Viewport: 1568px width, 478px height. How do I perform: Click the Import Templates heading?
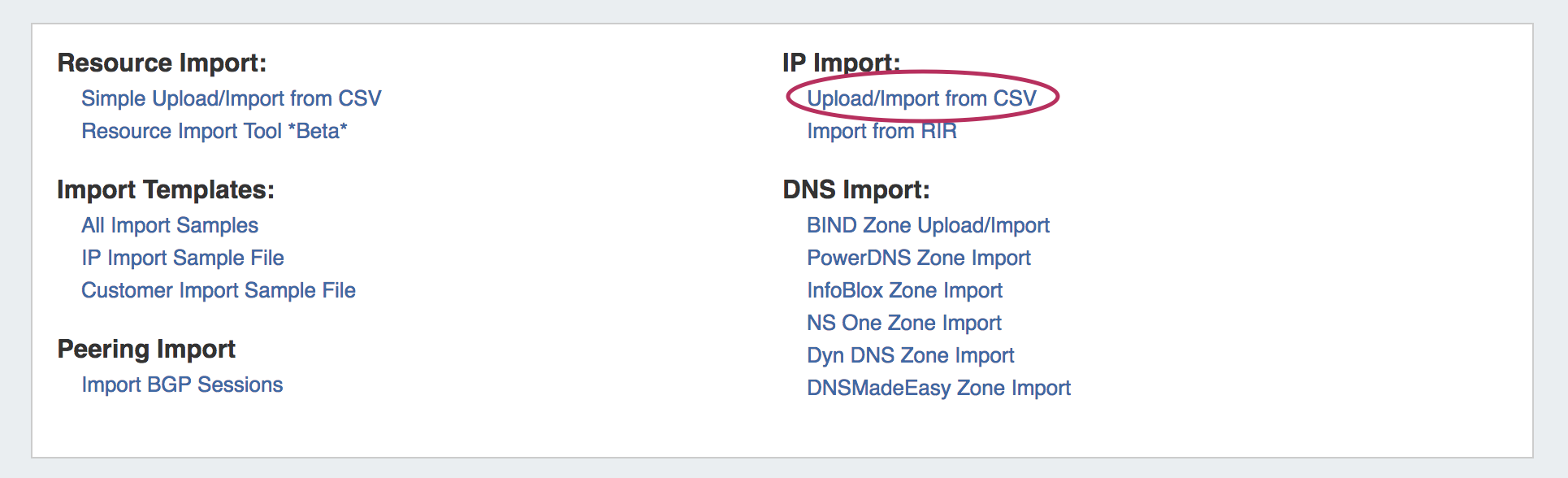166,189
